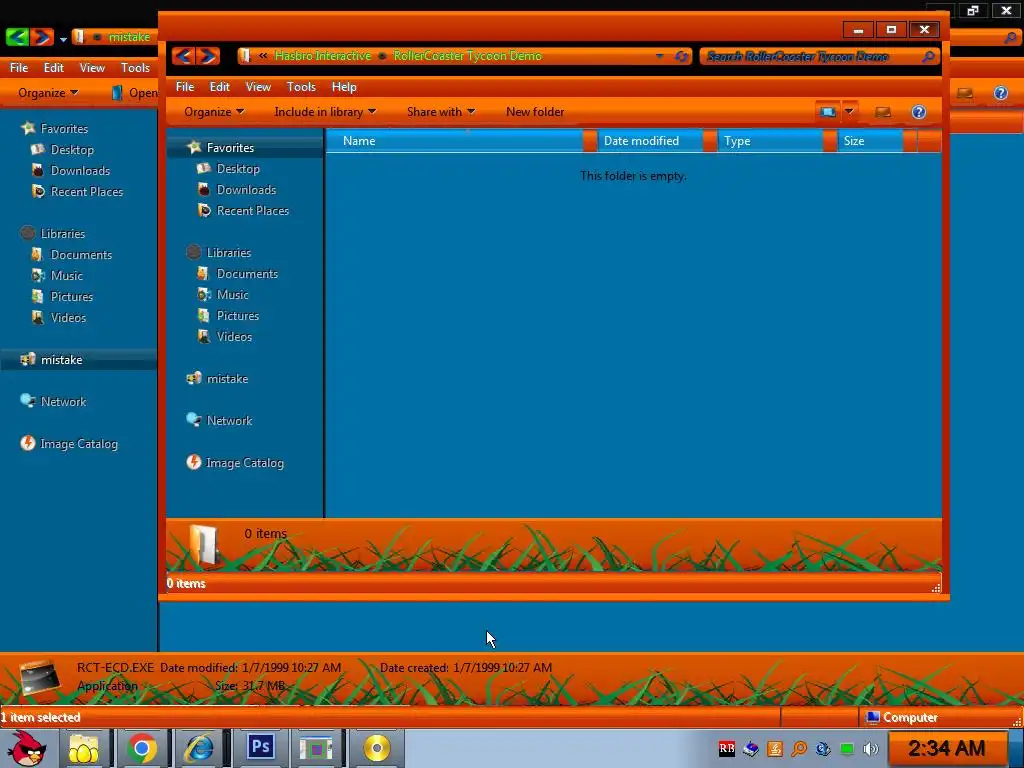Launch Google Chrome from the taskbar
Viewport: 1024px width, 768px height.
click(x=142, y=748)
